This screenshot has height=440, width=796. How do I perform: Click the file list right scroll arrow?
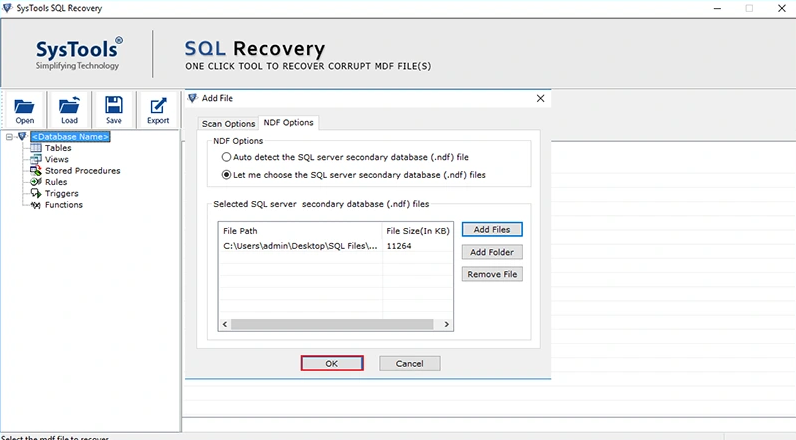(447, 324)
